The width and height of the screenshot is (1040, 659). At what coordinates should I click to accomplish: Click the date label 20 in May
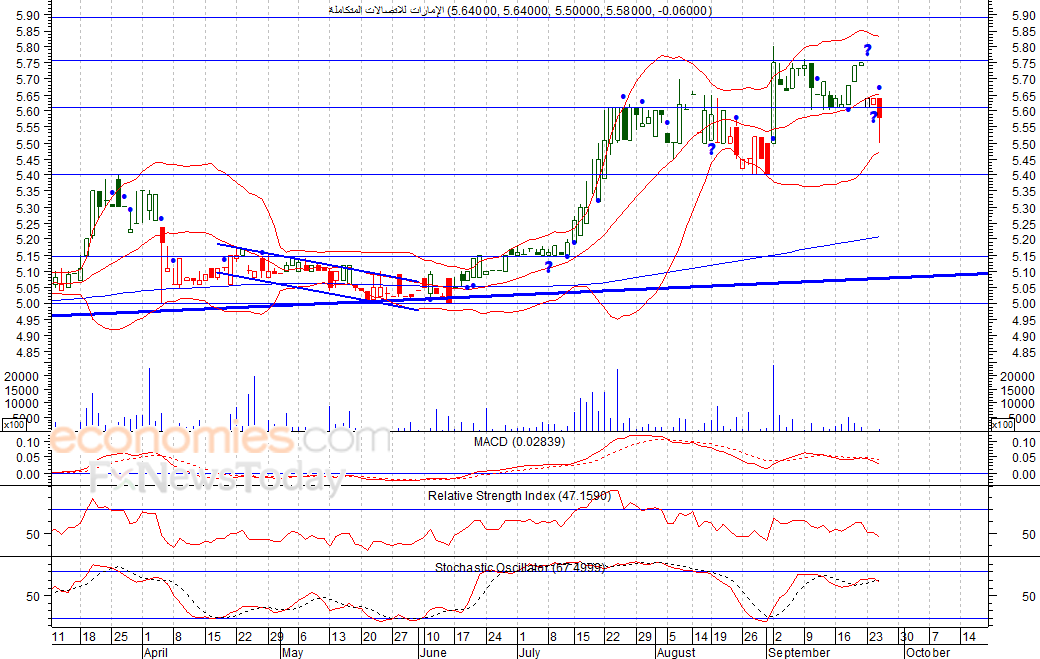[x=369, y=636]
